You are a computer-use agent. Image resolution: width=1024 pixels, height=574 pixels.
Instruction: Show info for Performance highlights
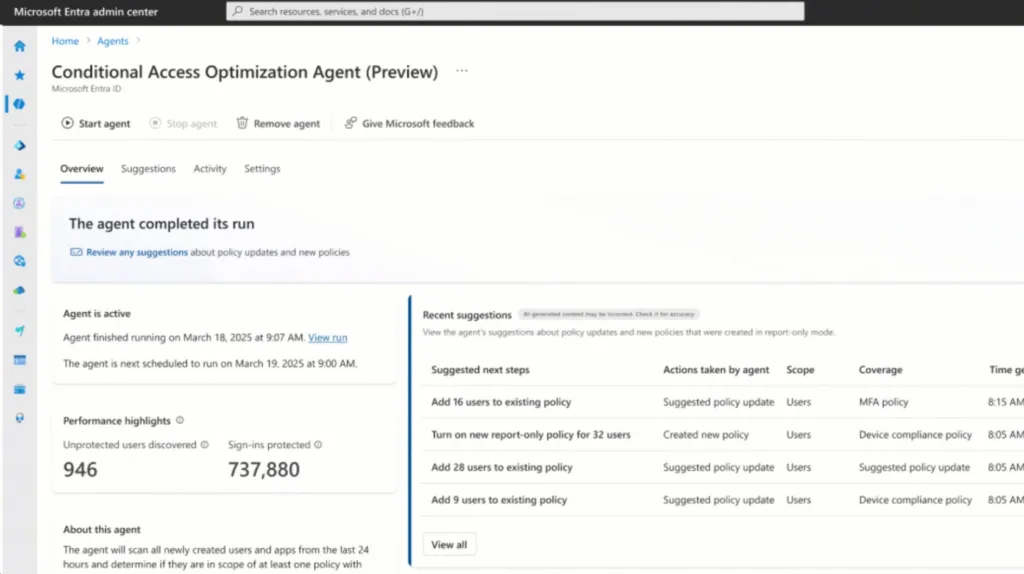pyautogui.click(x=180, y=420)
